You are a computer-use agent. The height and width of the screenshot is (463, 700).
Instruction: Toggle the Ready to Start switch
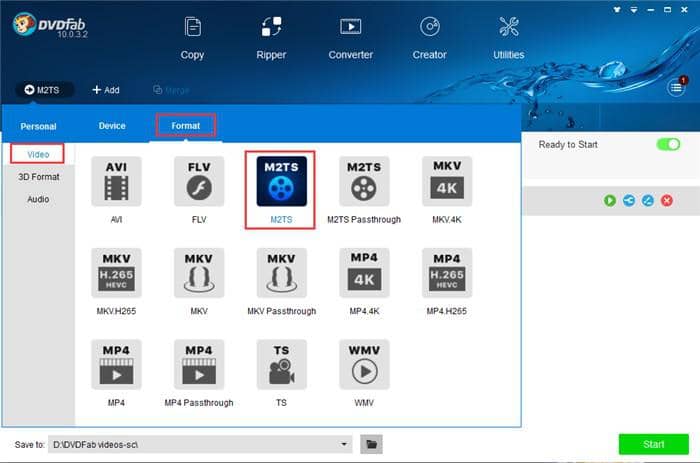click(x=668, y=144)
